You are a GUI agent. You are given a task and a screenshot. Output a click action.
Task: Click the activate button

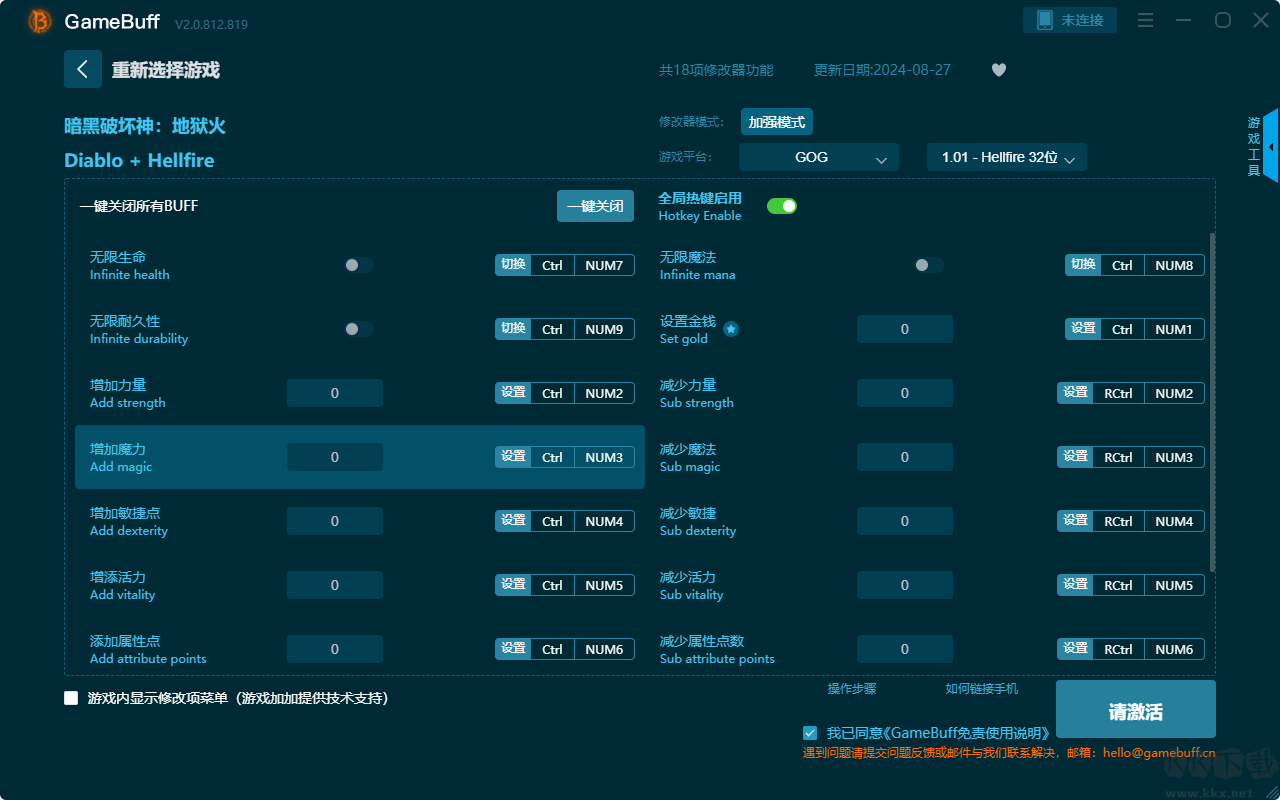(1136, 709)
